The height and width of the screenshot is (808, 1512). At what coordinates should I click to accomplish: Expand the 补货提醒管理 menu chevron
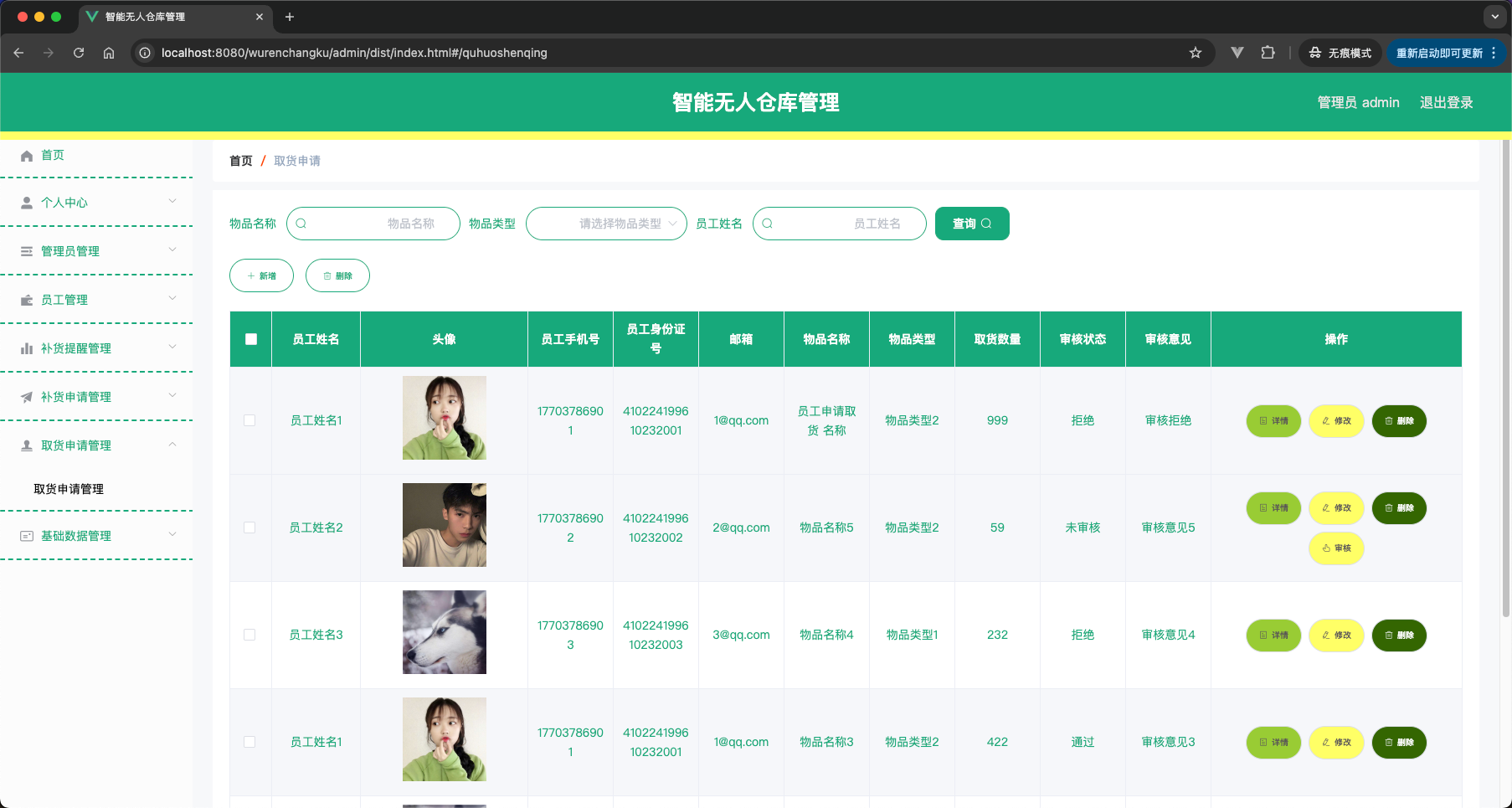pyautogui.click(x=172, y=347)
